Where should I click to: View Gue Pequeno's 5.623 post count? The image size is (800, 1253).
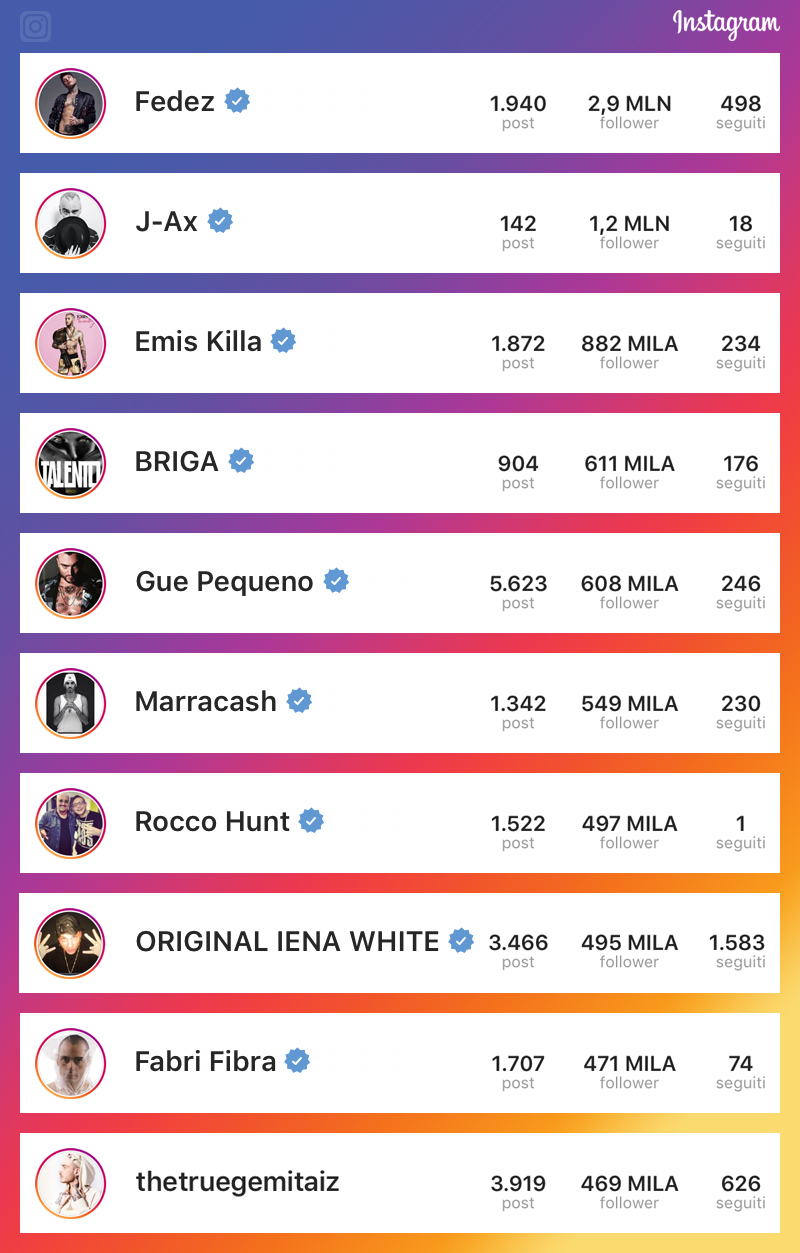click(x=518, y=591)
